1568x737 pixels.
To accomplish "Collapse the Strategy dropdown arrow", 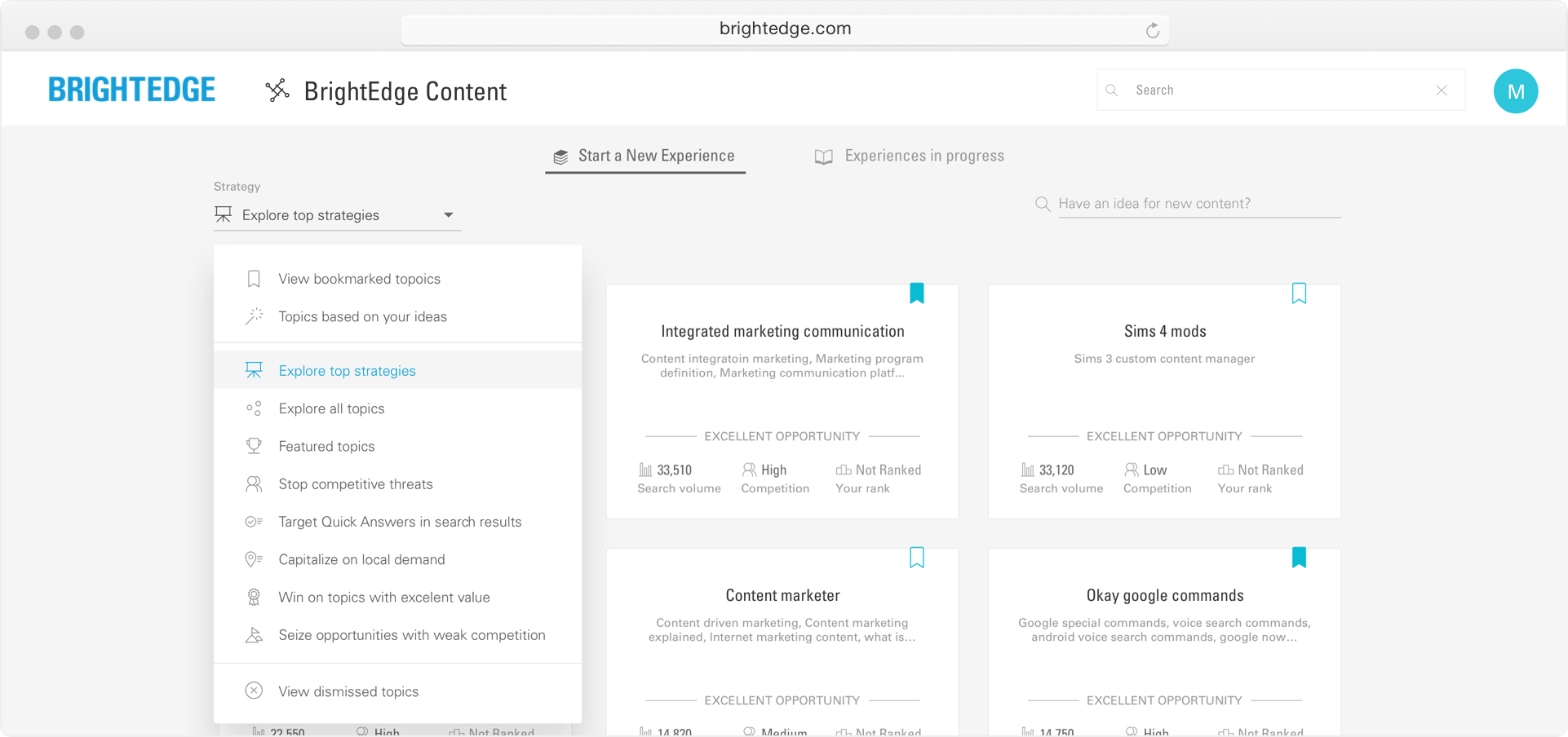I will (448, 215).
